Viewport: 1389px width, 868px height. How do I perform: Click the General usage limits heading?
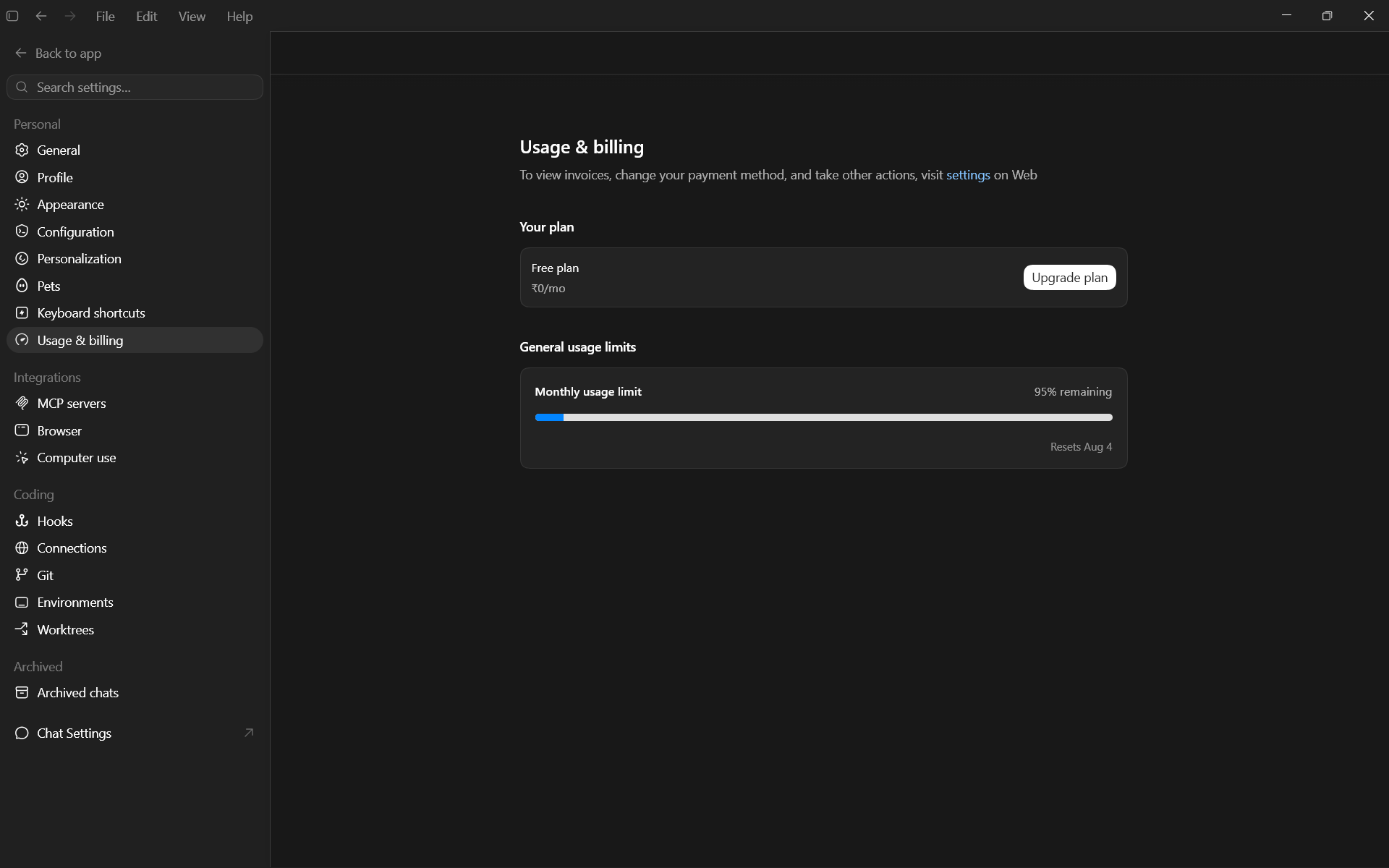click(x=577, y=347)
